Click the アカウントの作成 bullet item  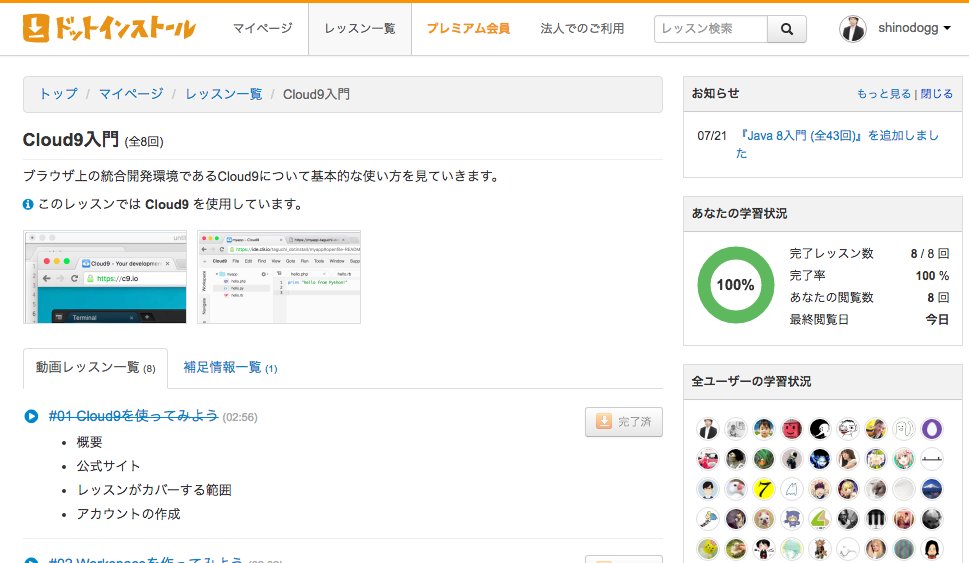pos(129,514)
